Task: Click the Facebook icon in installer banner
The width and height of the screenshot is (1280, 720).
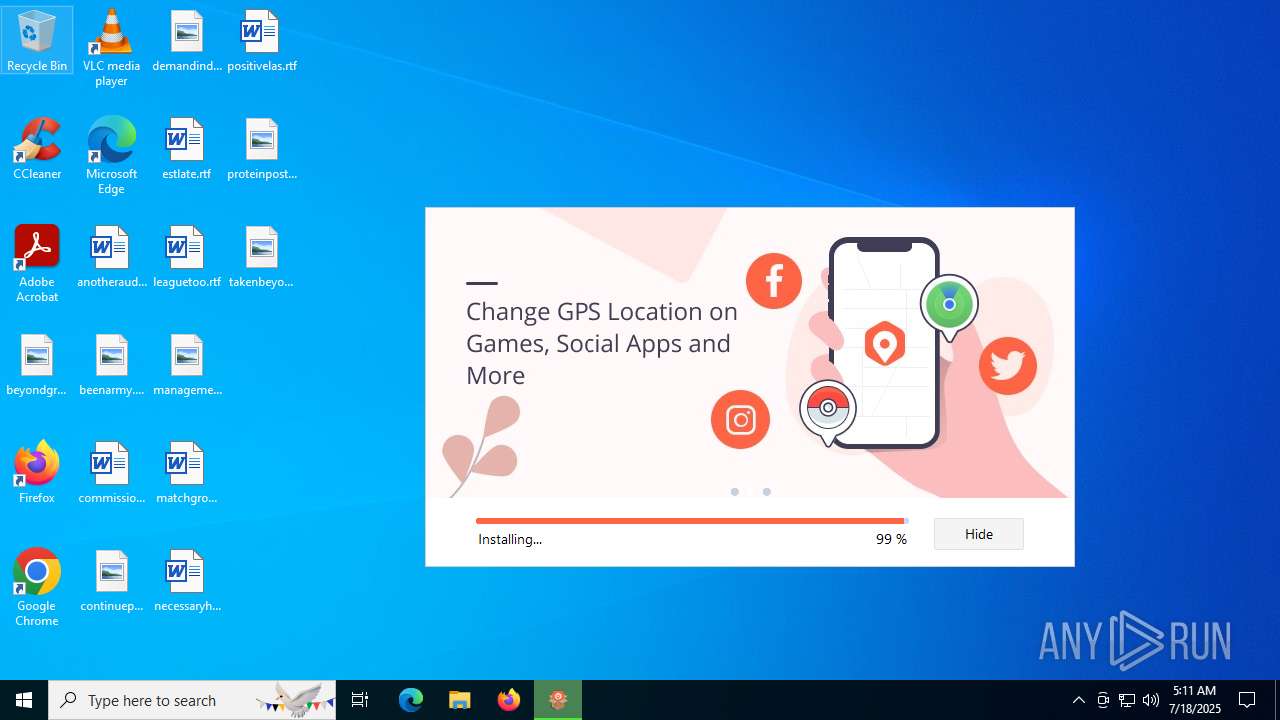Action: (774, 281)
